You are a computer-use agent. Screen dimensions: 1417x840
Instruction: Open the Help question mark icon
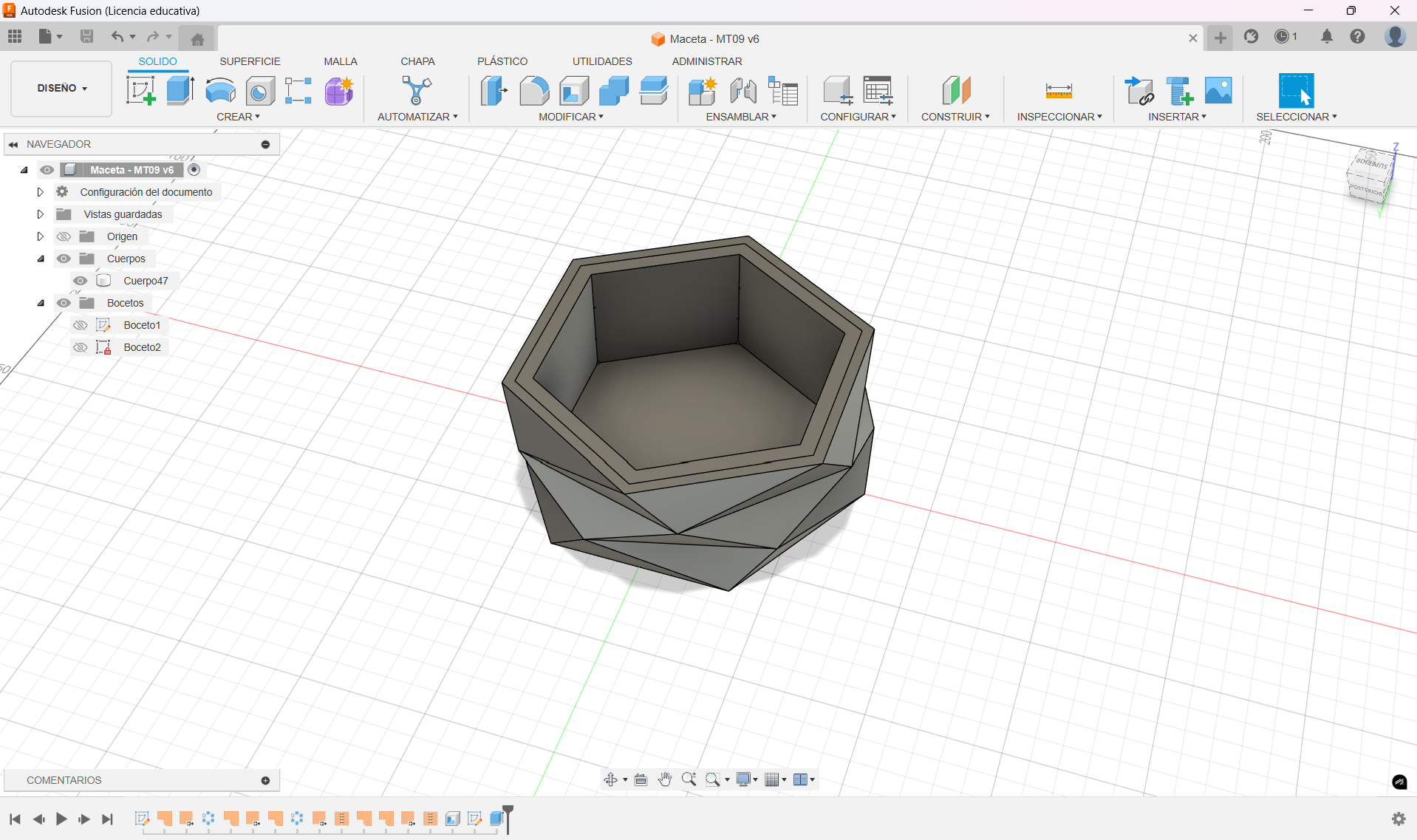click(x=1357, y=36)
